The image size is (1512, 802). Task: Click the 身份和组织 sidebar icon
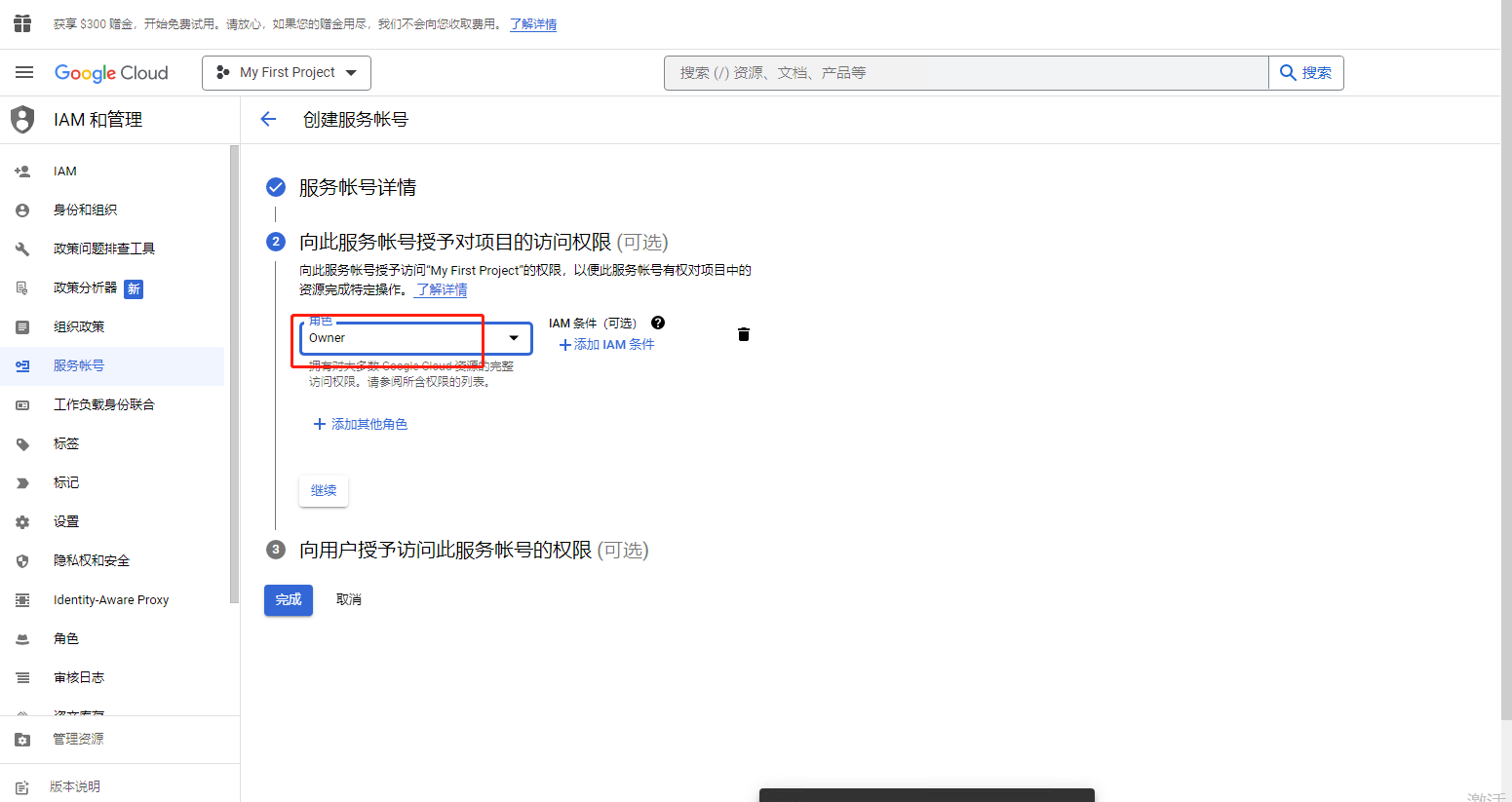point(22,210)
